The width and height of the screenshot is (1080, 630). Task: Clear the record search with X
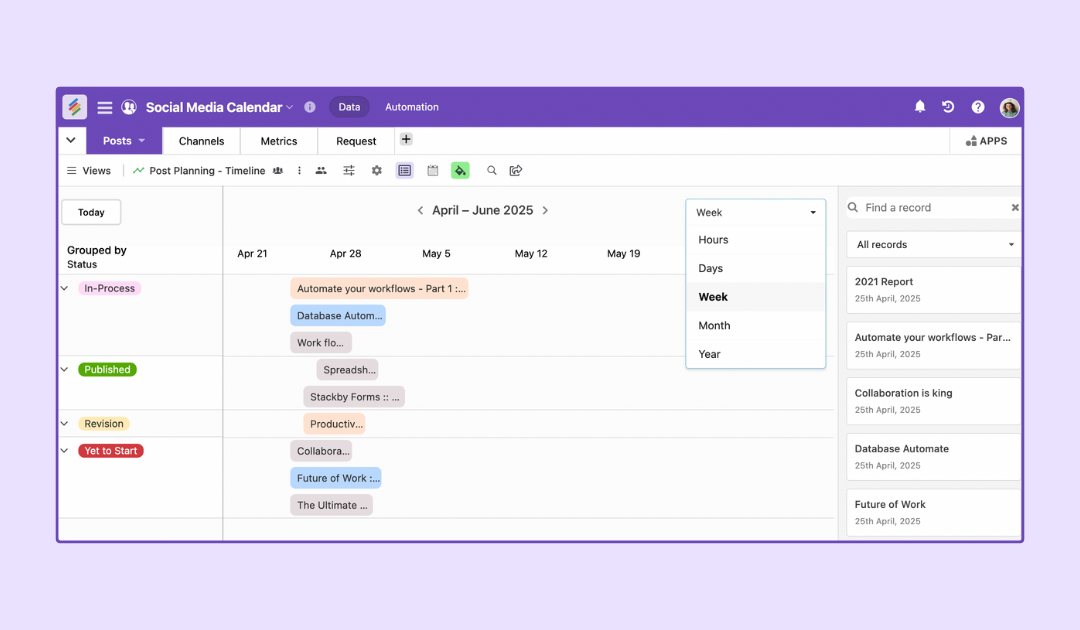click(1015, 207)
